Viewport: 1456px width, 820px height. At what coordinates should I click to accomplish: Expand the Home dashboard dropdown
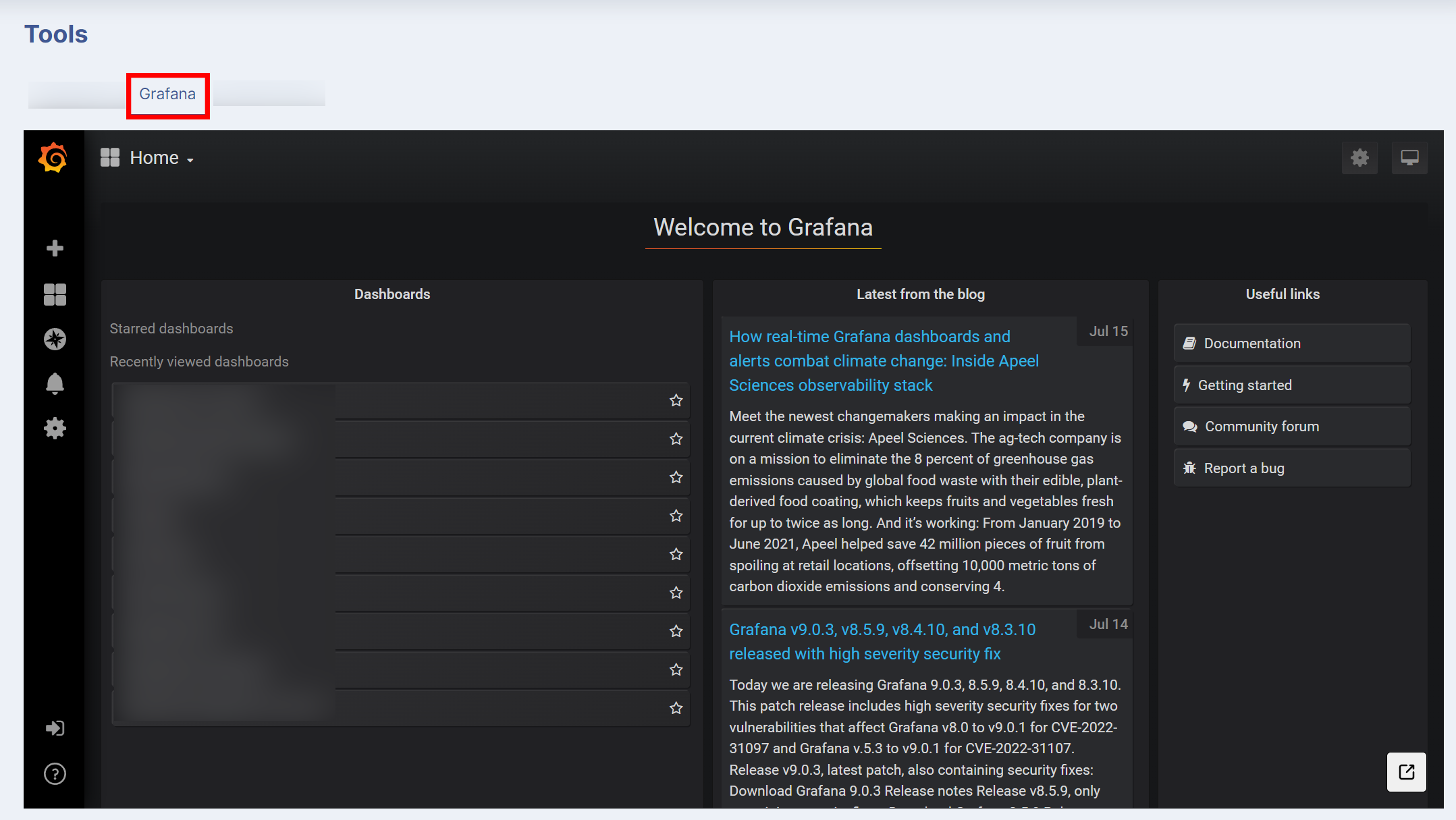pyautogui.click(x=154, y=158)
